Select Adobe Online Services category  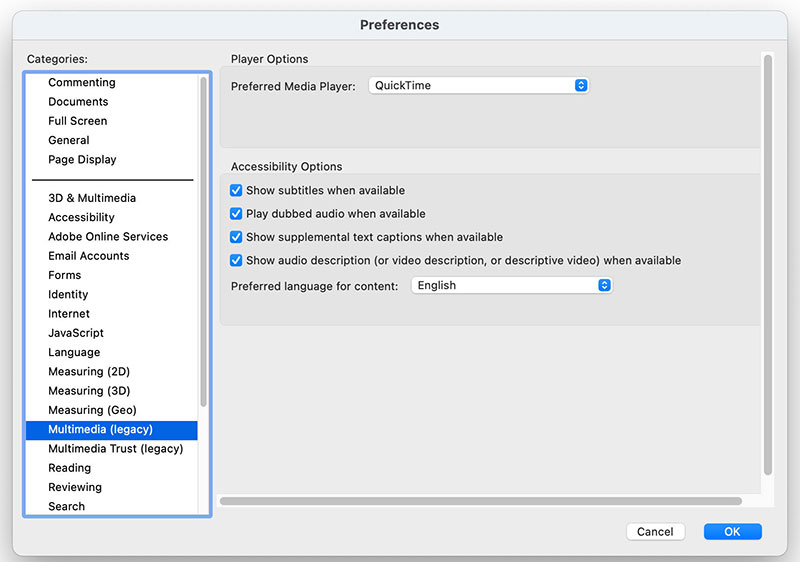108,237
